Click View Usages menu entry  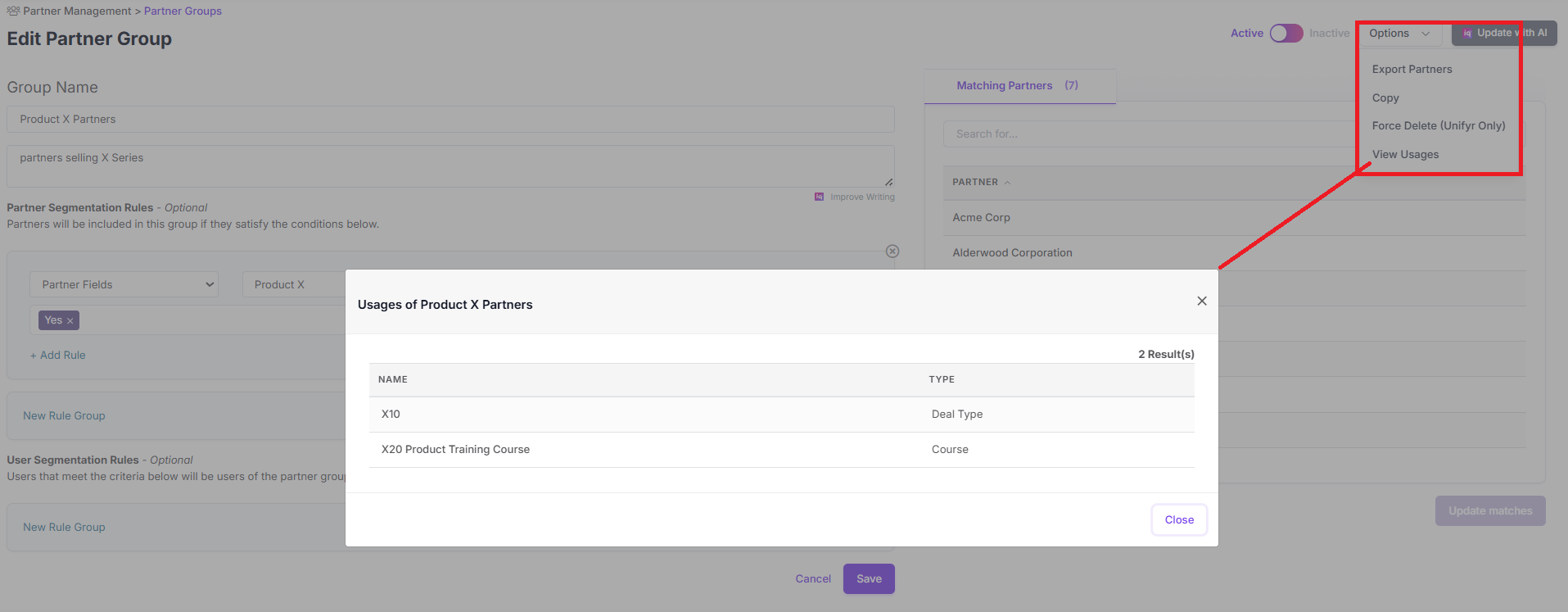(1405, 154)
